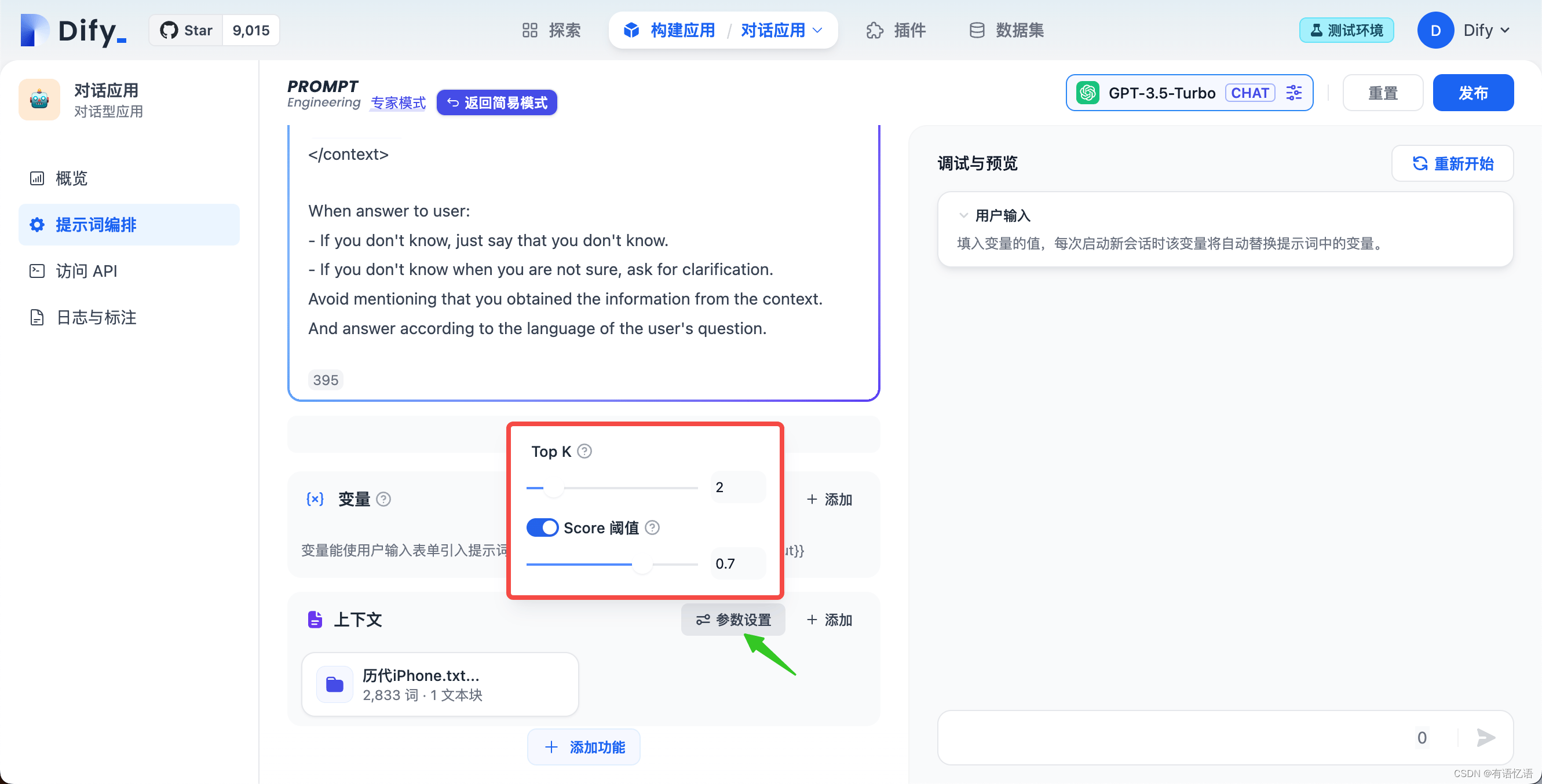Click the Score 阈值 help icon
Image resolution: width=1542 pixels, height=784 pixels.
click(x=652, y=528)
